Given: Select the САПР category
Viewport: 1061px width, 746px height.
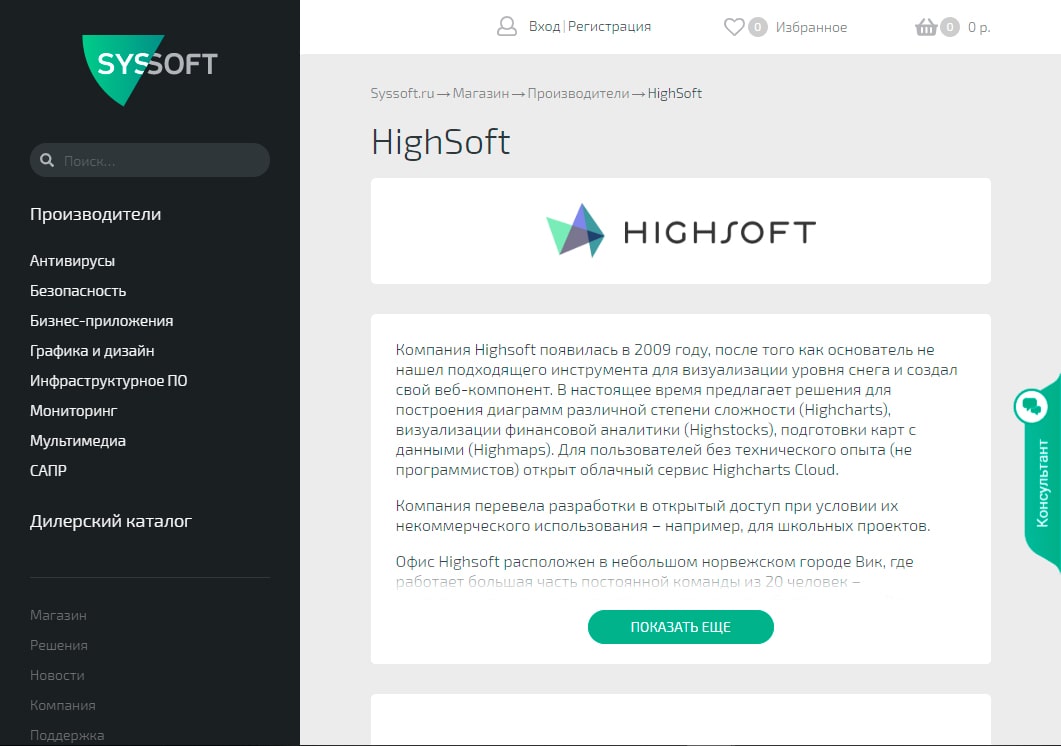Looking at the screenshot, I should coord(48,470).
